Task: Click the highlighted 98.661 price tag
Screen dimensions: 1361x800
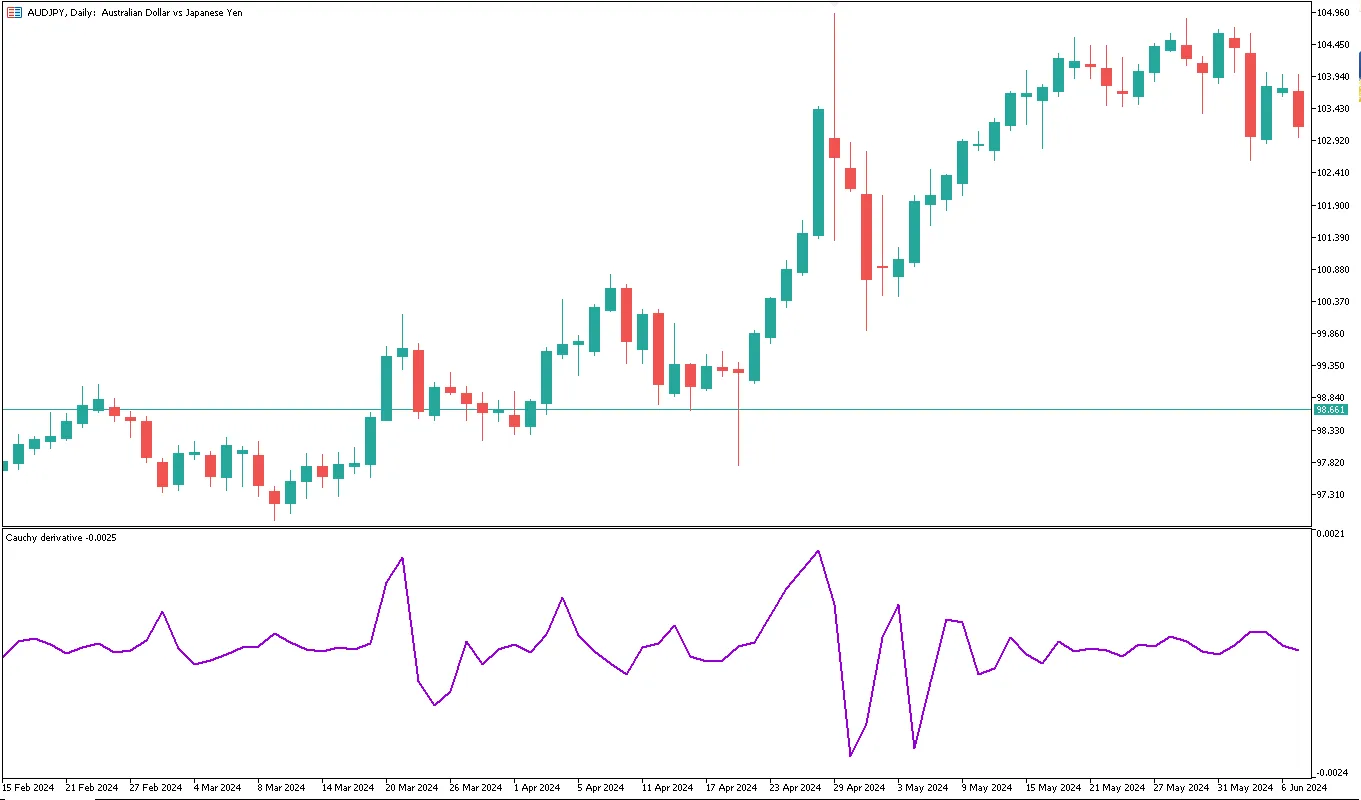Action: [x=1331, y=410]
